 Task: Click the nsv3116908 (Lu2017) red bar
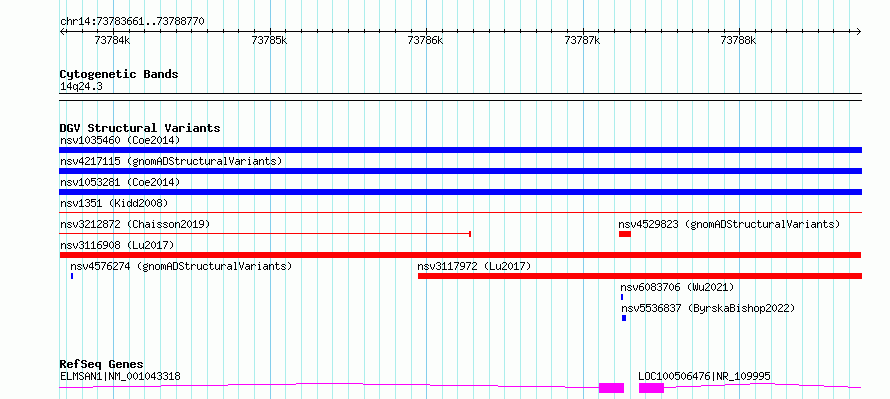point(460,255)
